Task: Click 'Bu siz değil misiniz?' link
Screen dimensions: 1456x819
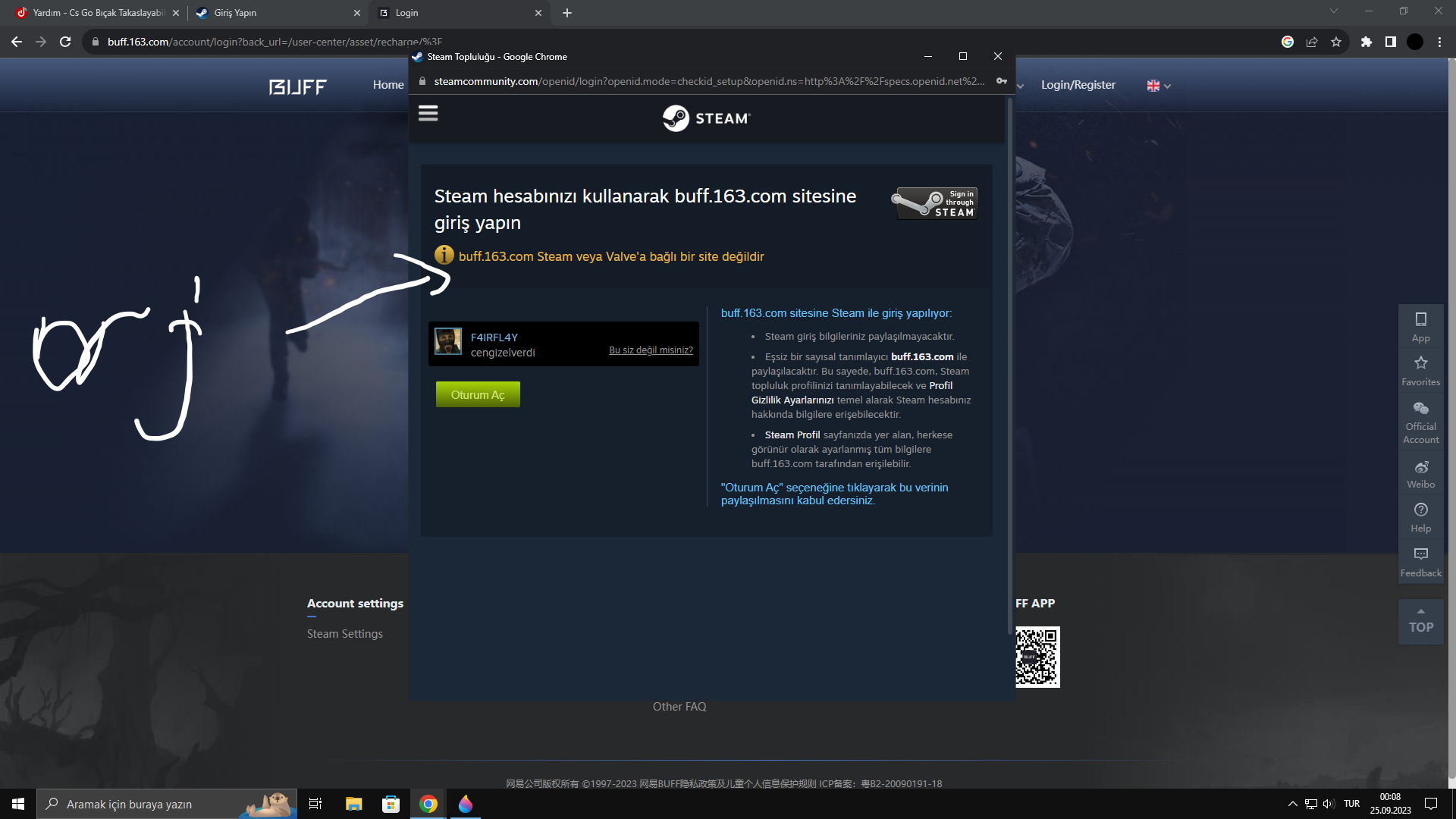Action: click(x=651, y=350)
